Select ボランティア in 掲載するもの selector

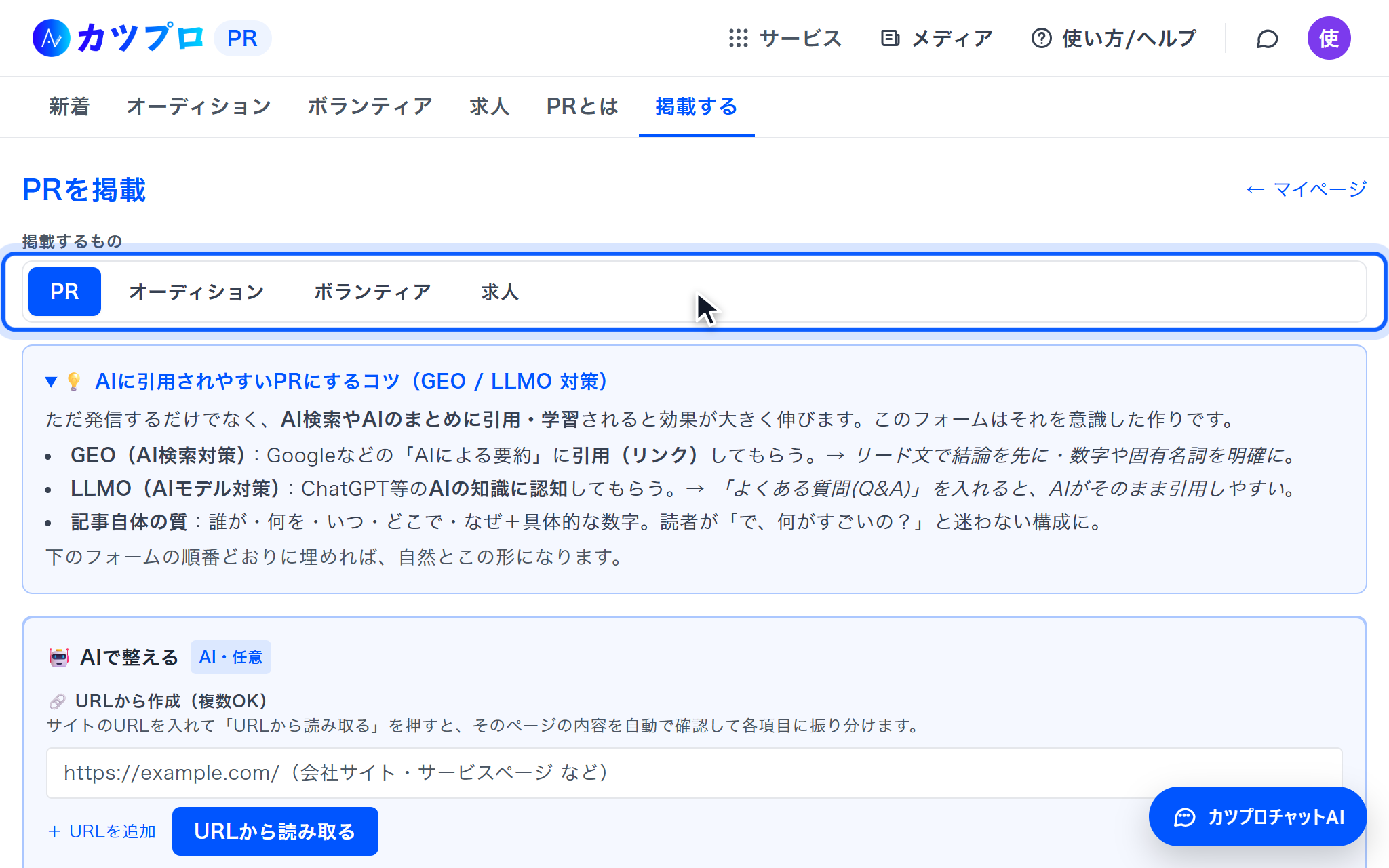(372, 292)
